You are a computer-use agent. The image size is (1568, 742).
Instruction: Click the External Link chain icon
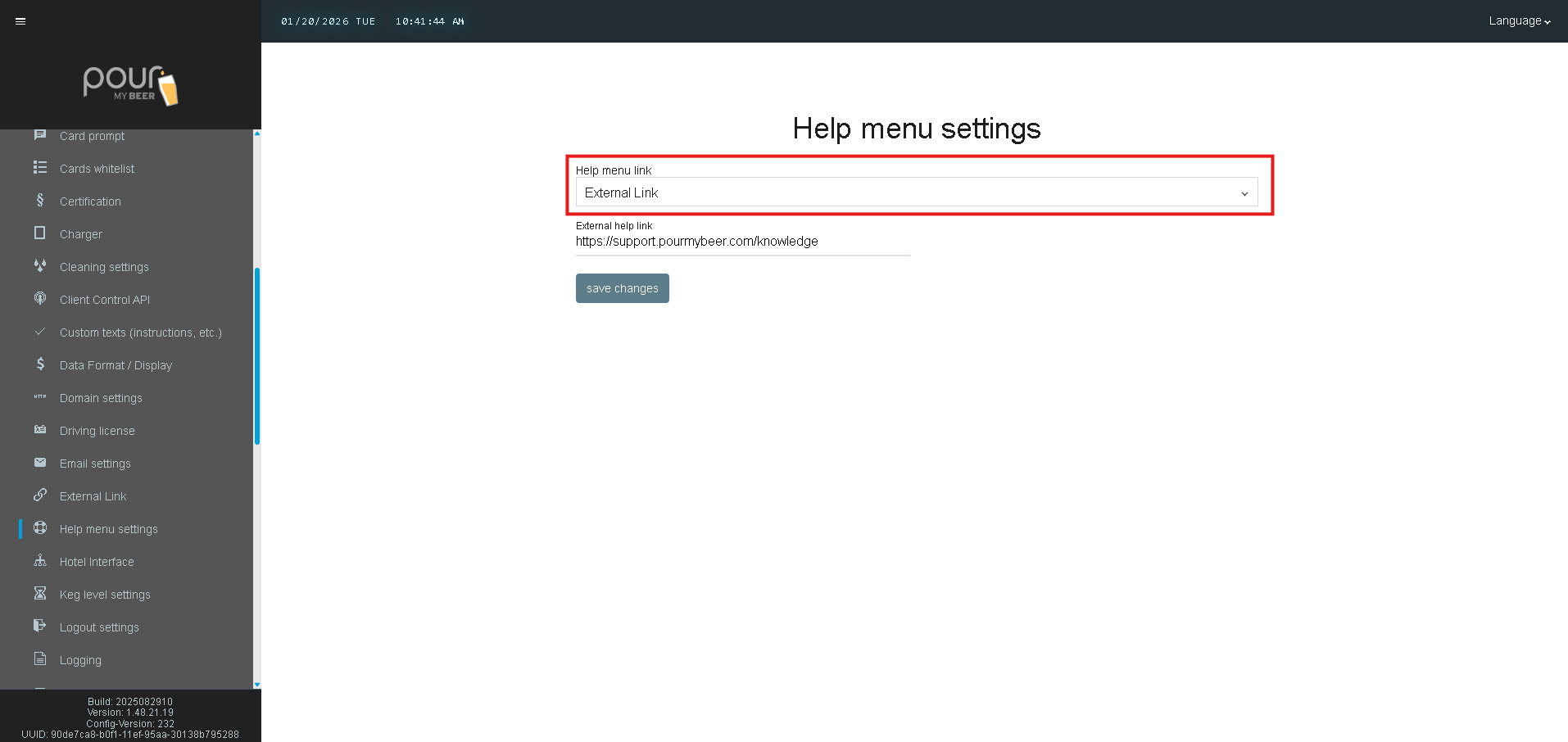tap(39, 495)
